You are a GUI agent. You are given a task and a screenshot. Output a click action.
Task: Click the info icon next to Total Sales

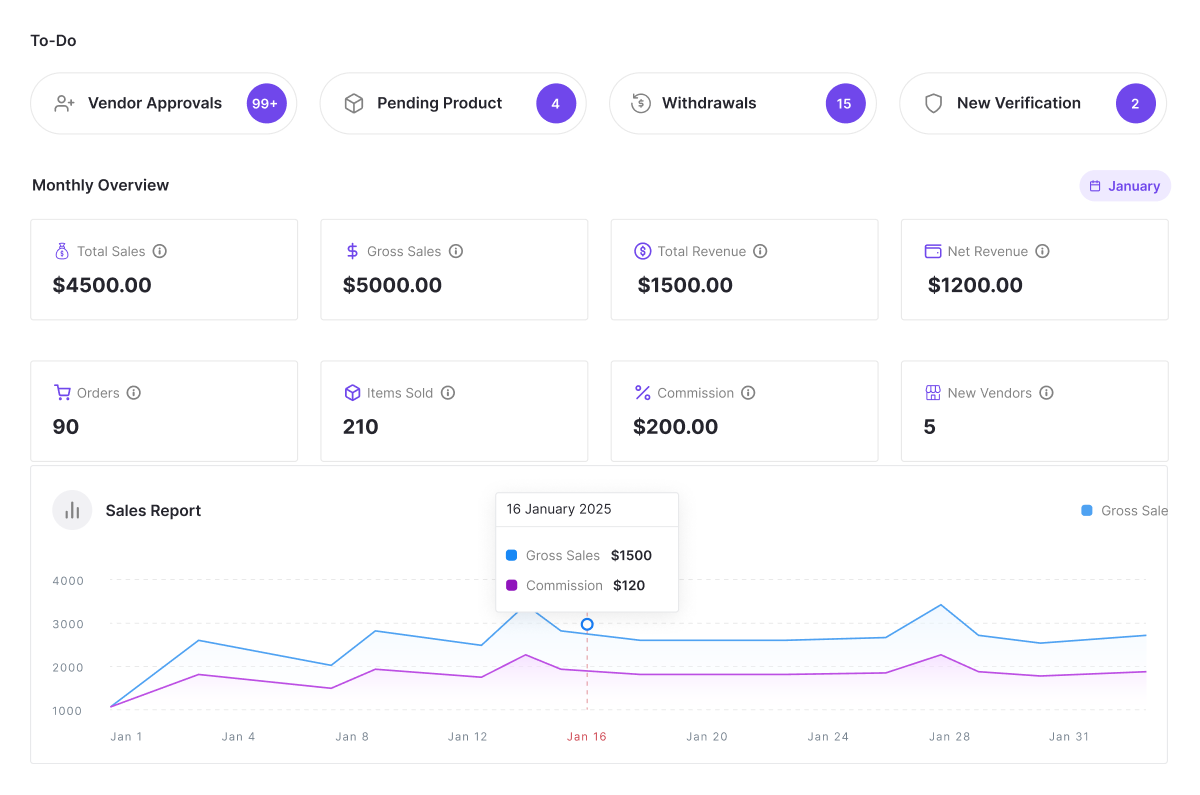[160, 251]
